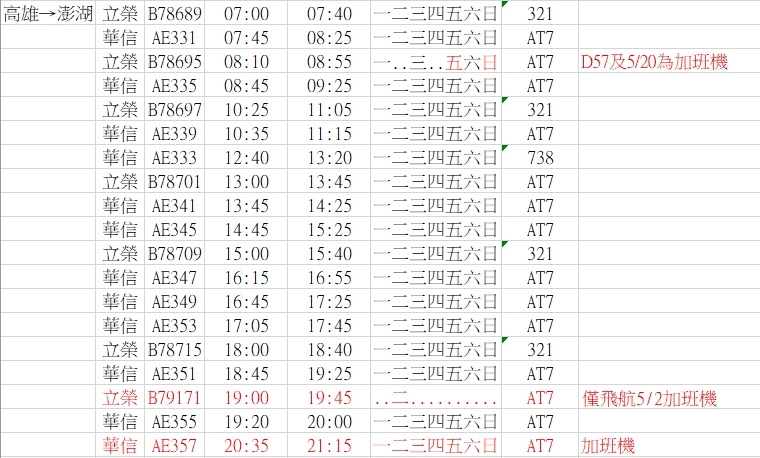Click arrival time 19:25
This screenshot has height=458, width=760.
coord(330,374)
